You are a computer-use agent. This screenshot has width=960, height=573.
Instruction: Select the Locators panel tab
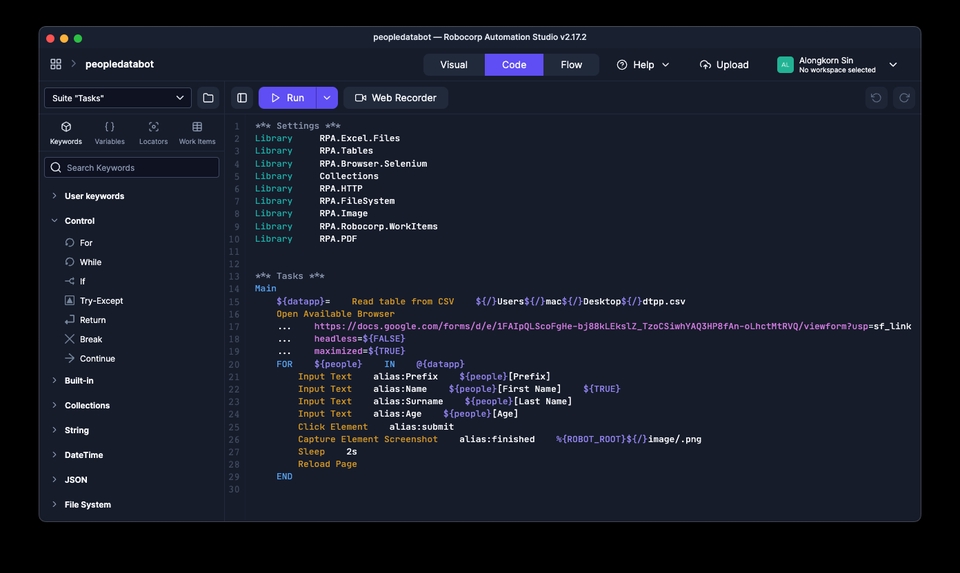tap(153, 133)
